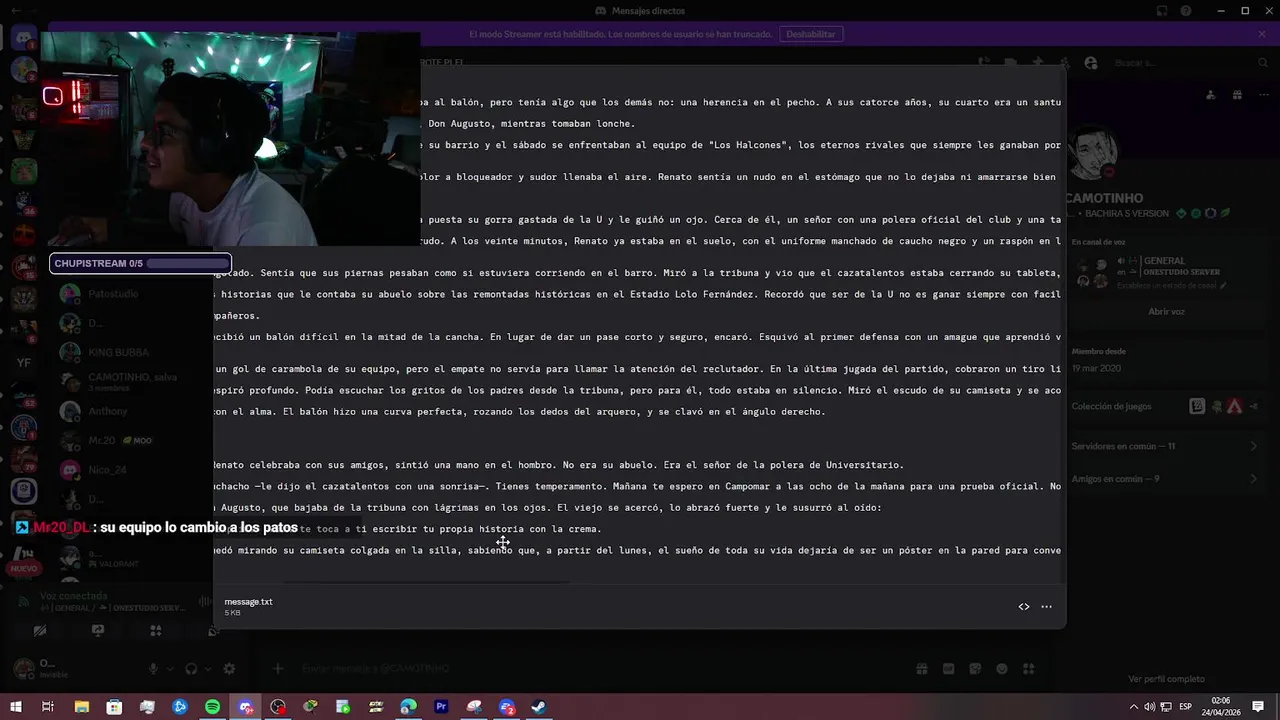Click the Colección de juegos row
The width and height of the screenshot is (1280, 720).
tap(1165, 406)
